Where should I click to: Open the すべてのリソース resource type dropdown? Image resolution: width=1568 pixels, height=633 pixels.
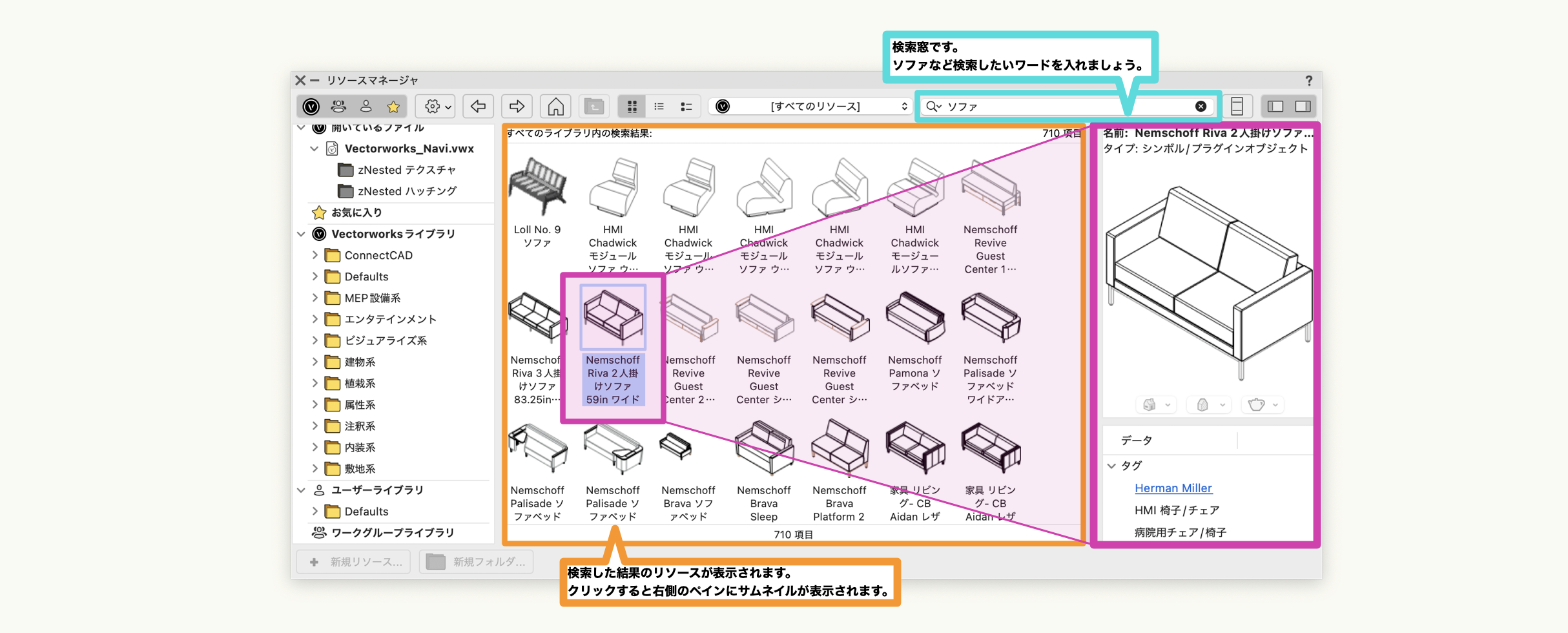coord(815,107)
